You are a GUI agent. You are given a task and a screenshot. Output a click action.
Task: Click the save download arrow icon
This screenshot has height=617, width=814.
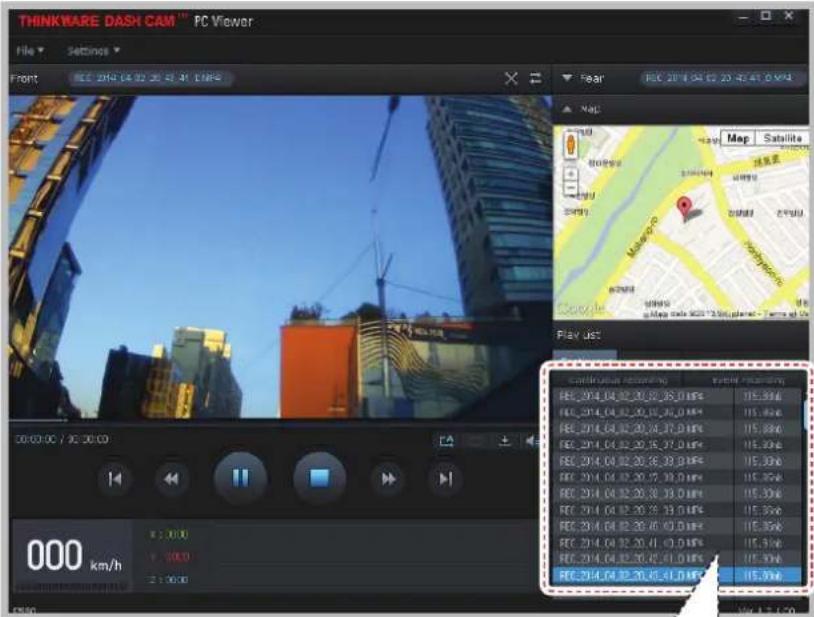pos(504,441)
